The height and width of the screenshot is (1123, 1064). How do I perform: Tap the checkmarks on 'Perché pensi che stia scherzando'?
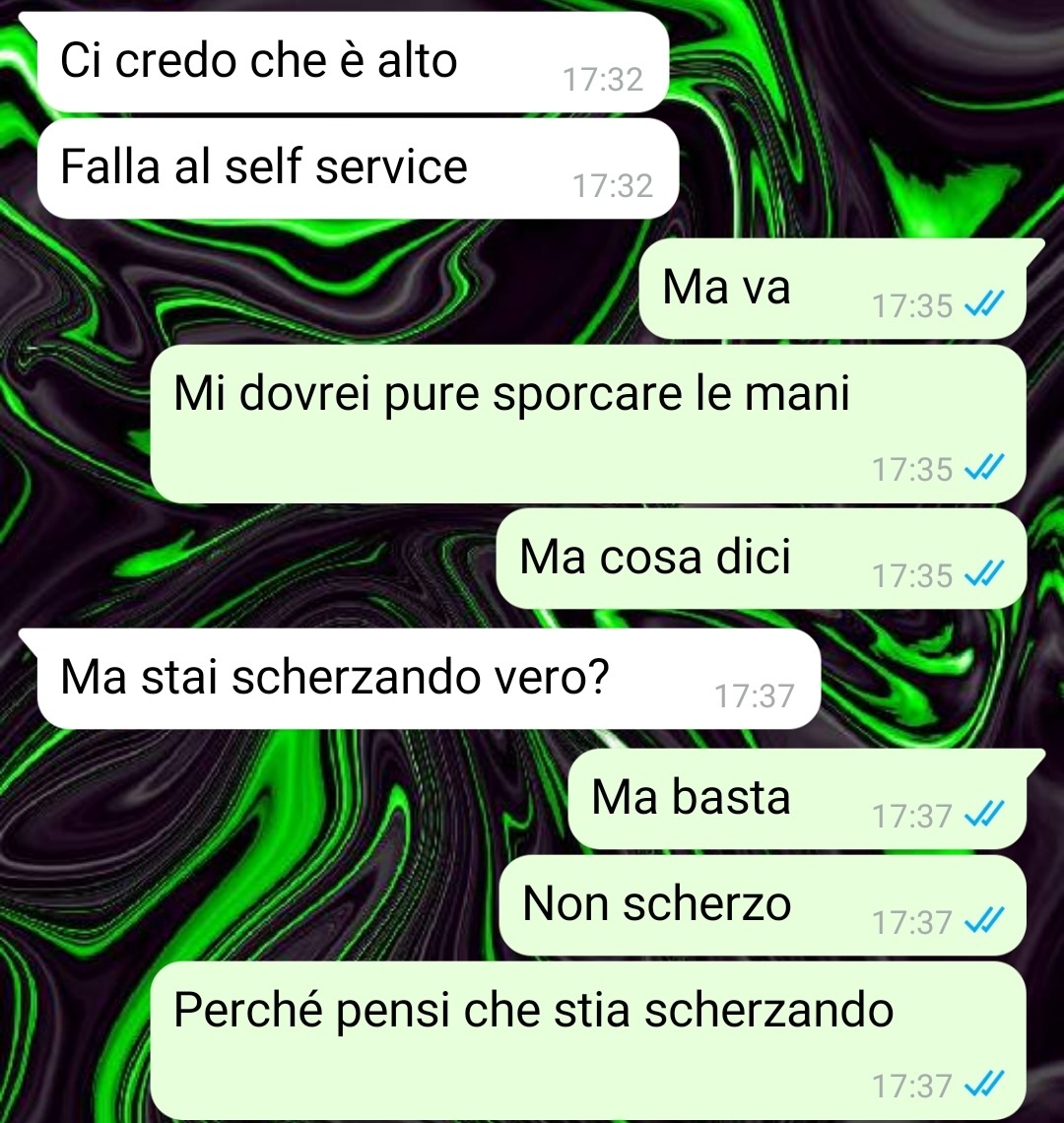coord(984,1083)
